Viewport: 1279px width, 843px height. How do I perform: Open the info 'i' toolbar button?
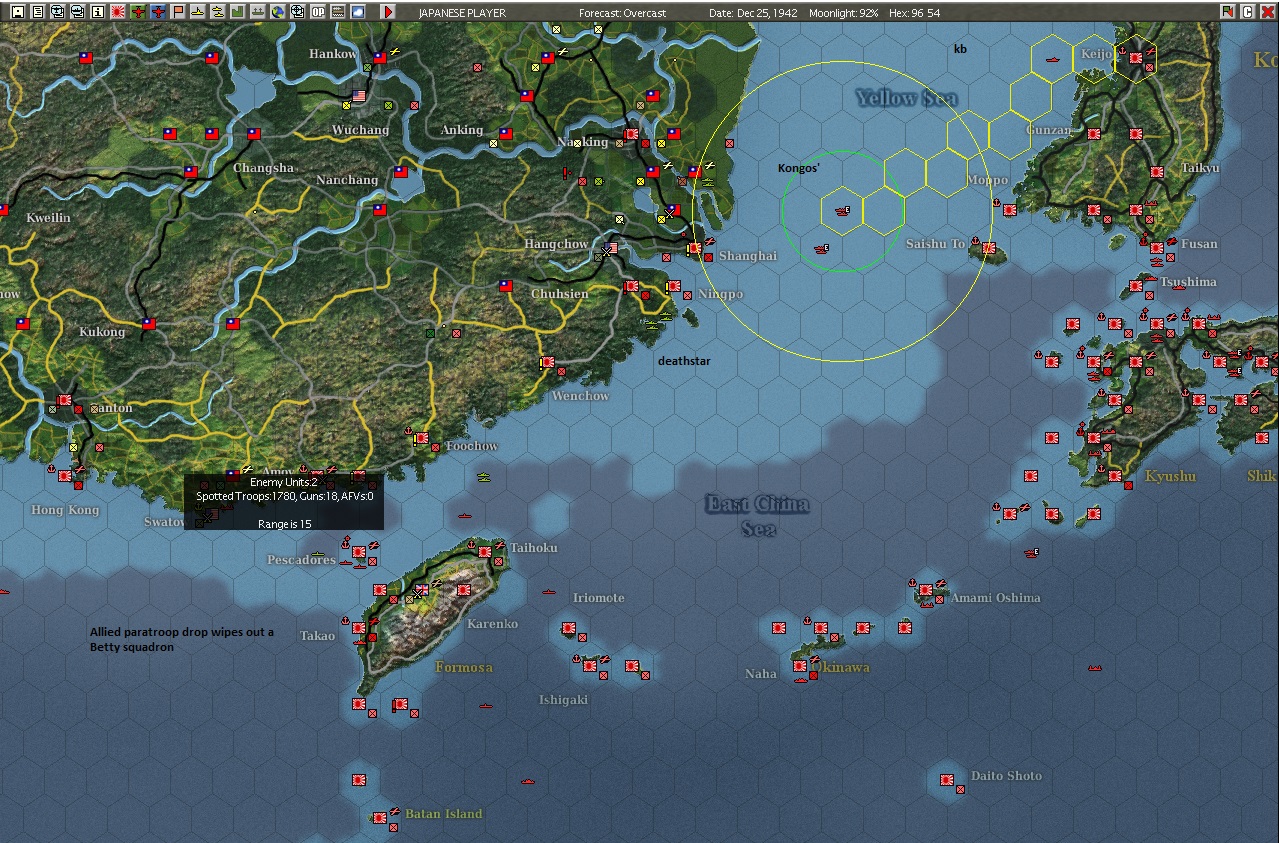click(97, 12)
